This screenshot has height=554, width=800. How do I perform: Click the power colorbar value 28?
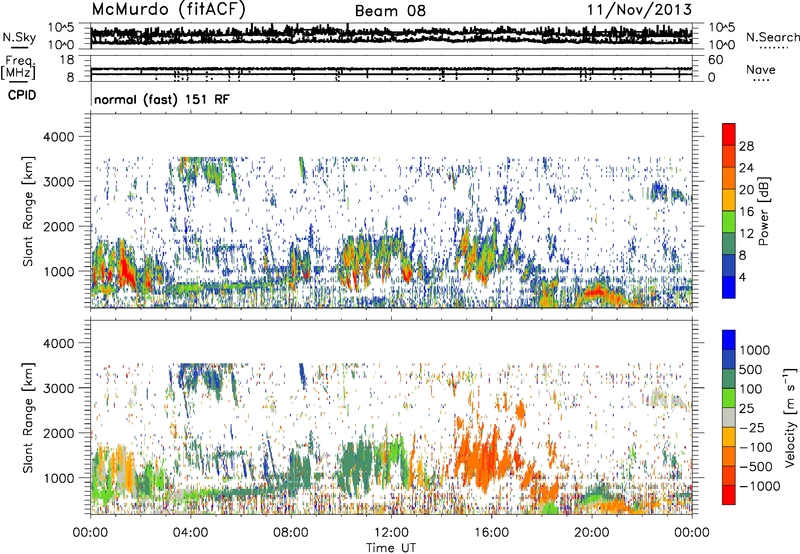746,146
